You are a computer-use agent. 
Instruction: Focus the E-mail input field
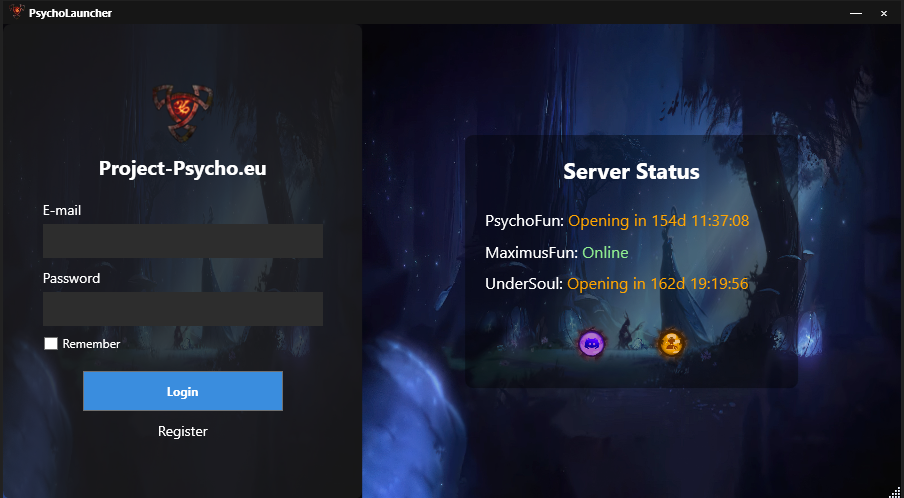point(183,241)
